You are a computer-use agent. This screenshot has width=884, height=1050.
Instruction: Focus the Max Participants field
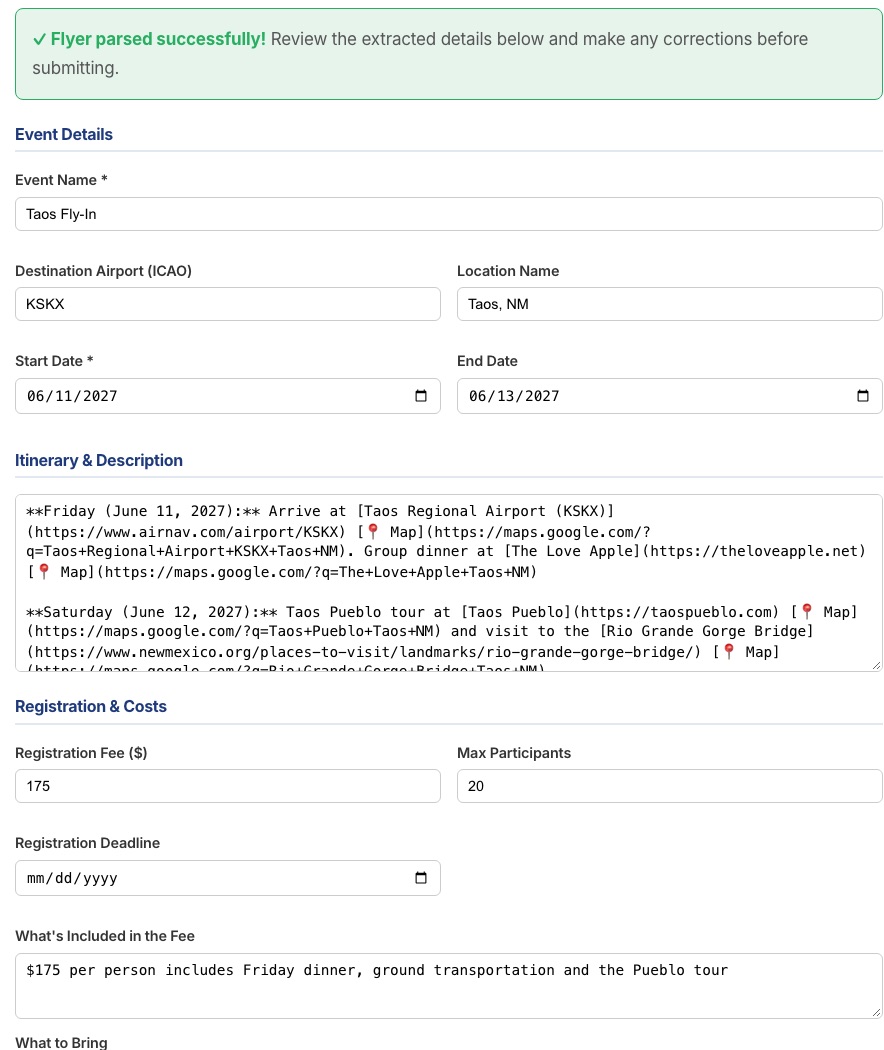coord(670,786)
